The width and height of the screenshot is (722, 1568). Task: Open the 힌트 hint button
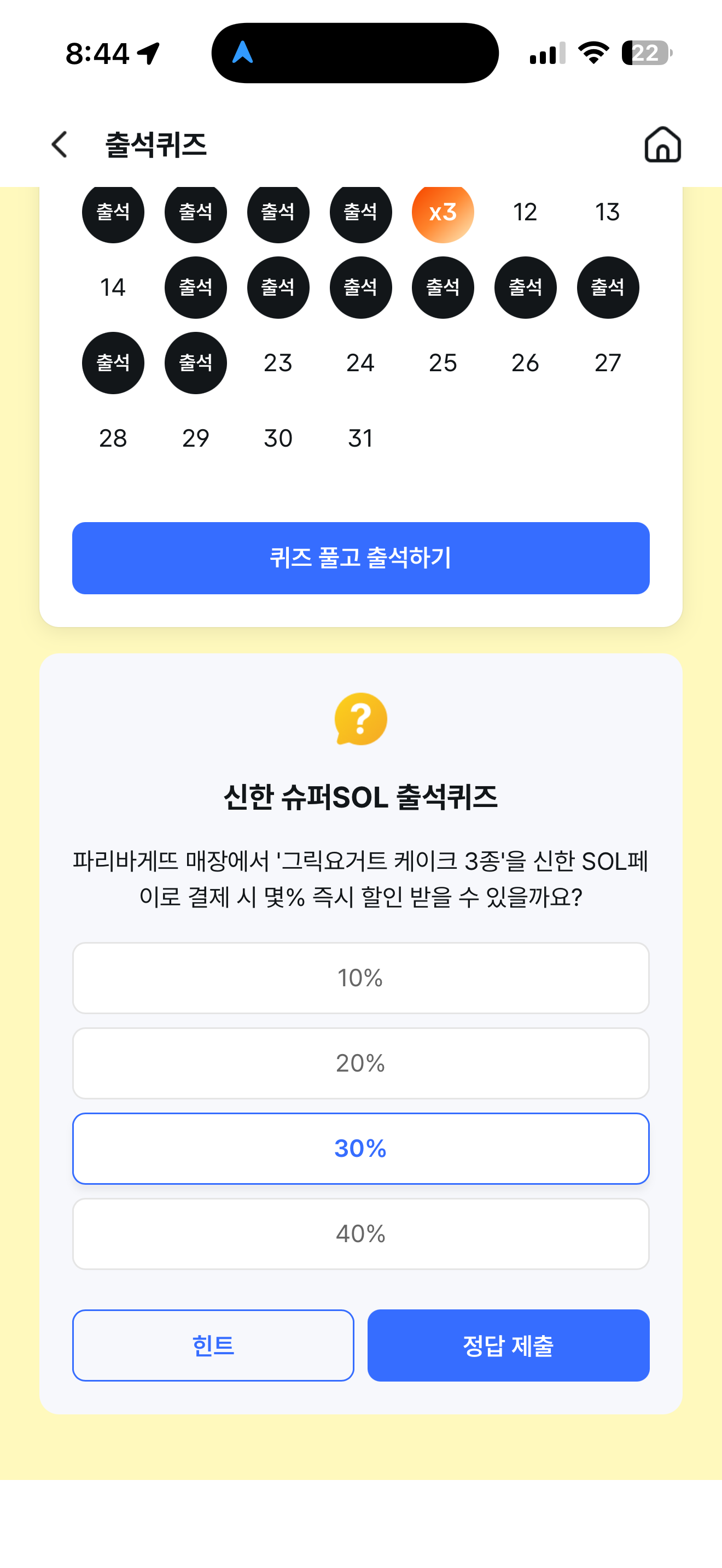click(213, 1345)
